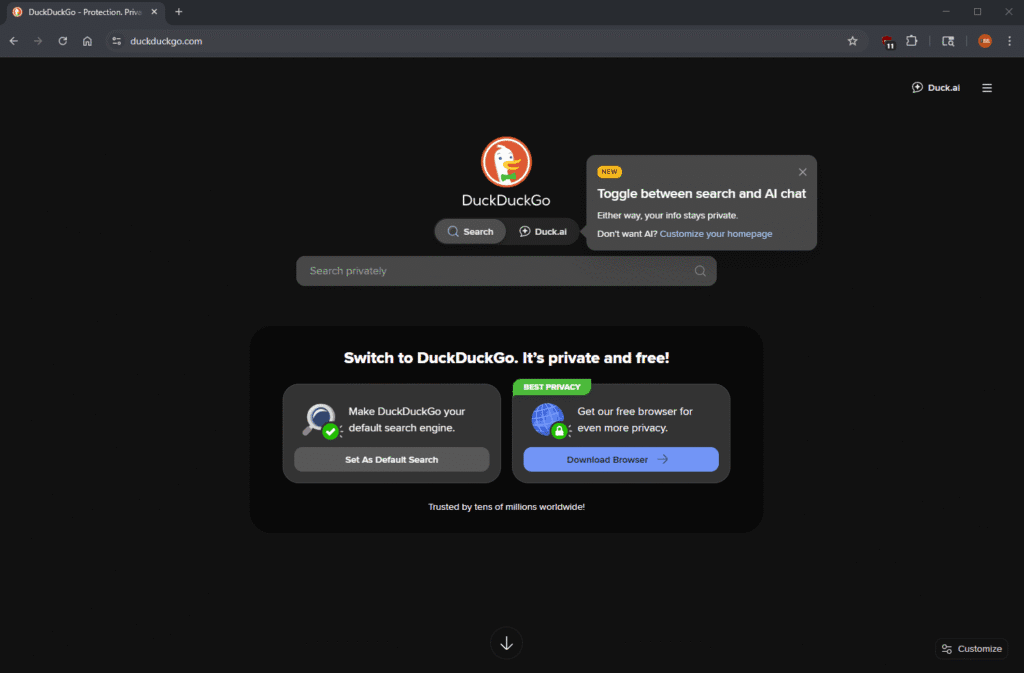Click the Download Browser button
1024x673 pixels.
[x=620, y=460]
